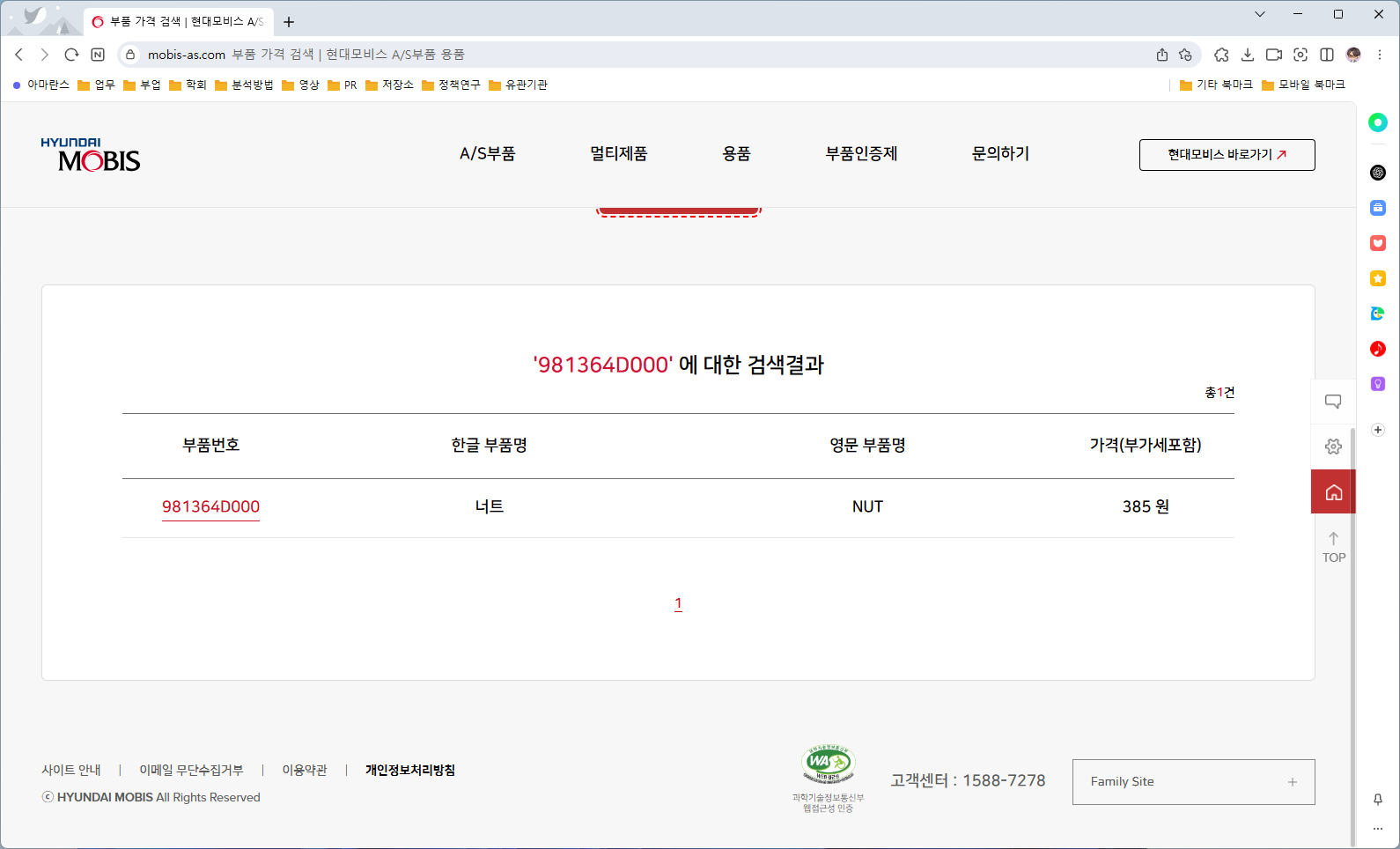
Task: Open the screen capture tool
Action: [x=1301, y=55]
